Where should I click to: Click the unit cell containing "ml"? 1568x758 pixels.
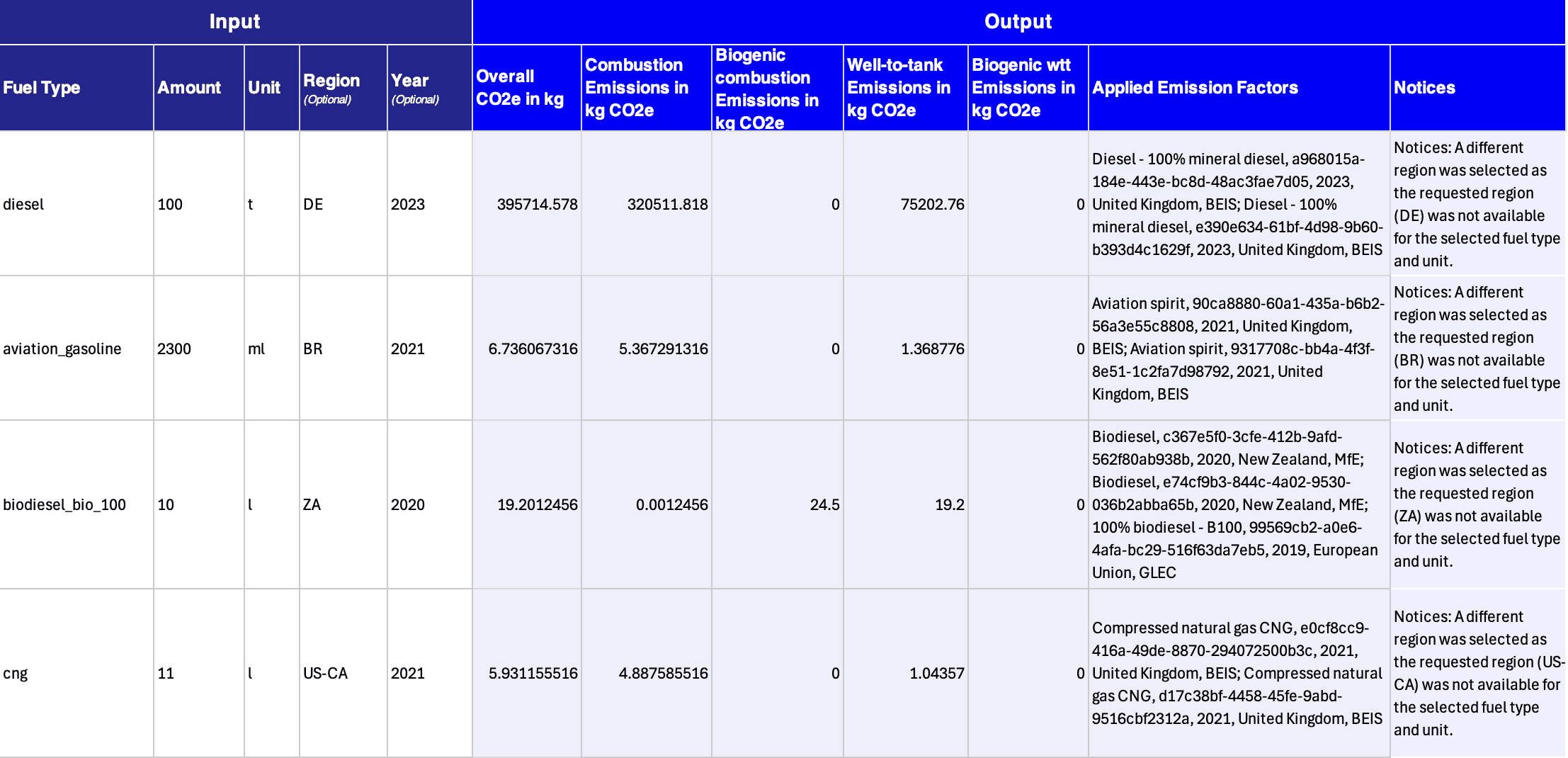point(256,349)
